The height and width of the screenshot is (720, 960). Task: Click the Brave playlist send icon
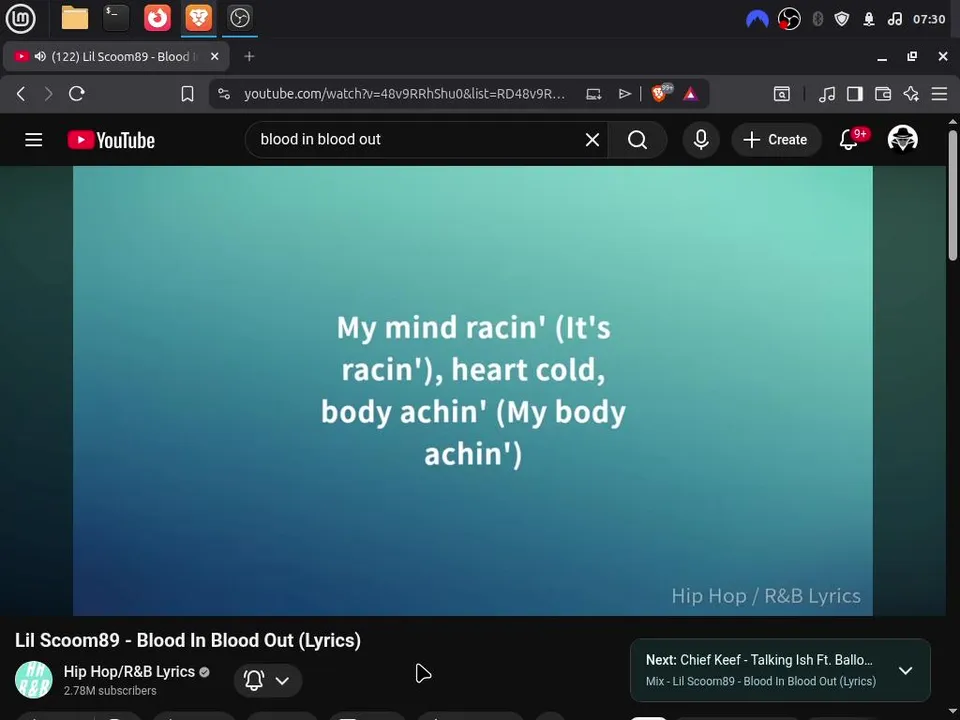click(624, 94)
